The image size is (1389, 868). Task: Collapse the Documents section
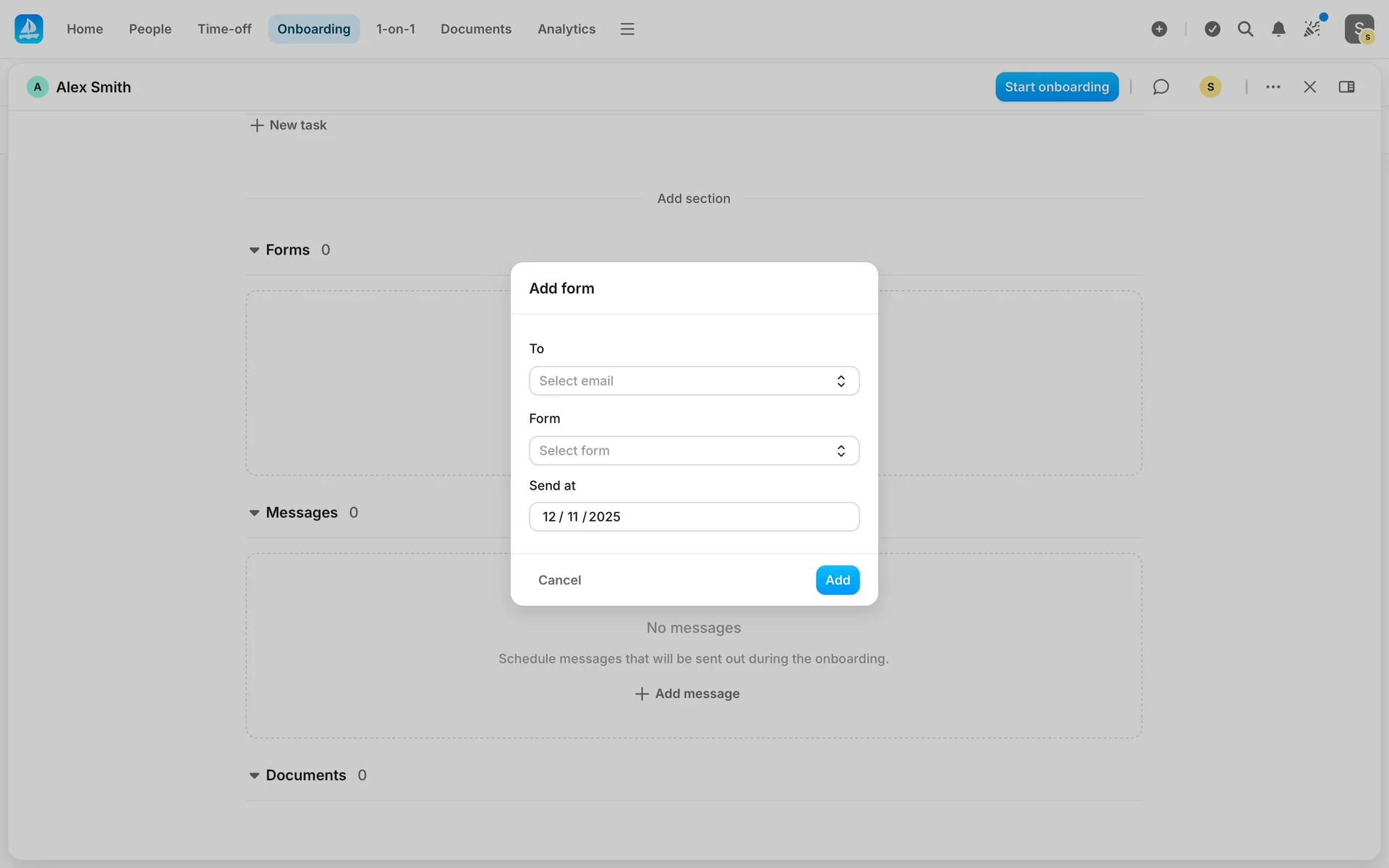[254, 775]
